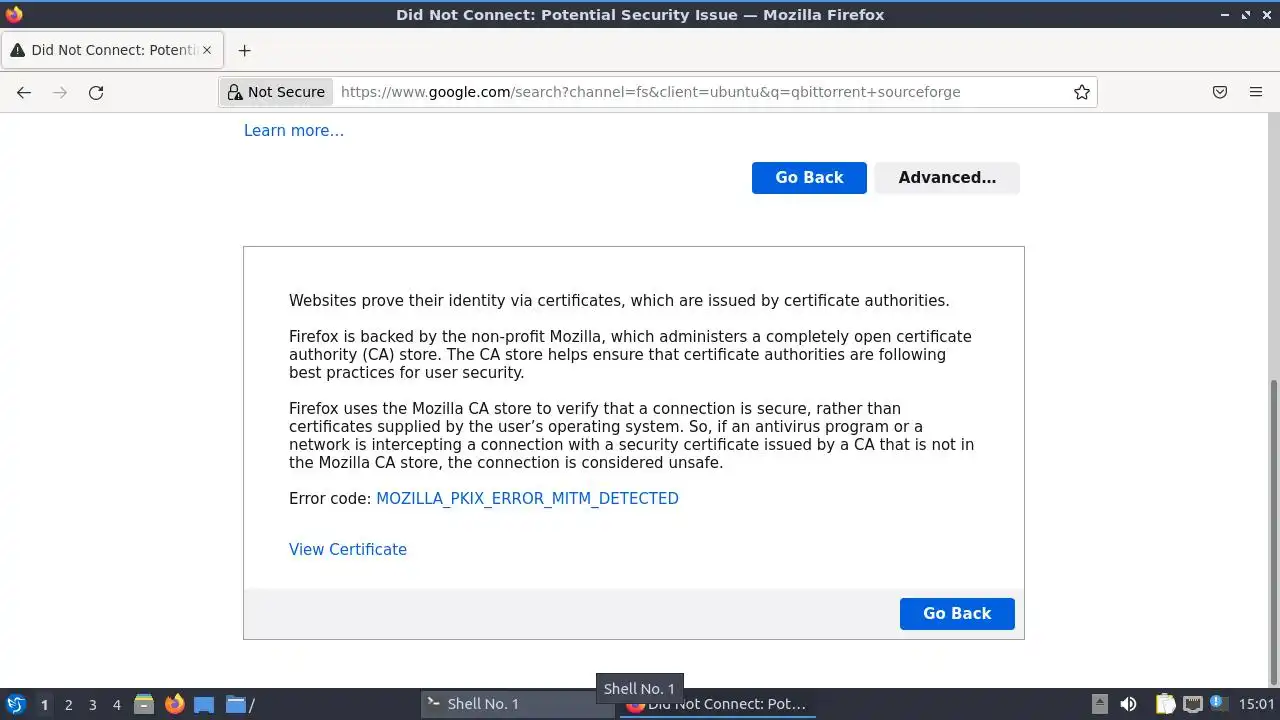The width and height of the screenshot is (1280, 720).
Task: Minimize the Firefox window
Action: [1226, 14]
